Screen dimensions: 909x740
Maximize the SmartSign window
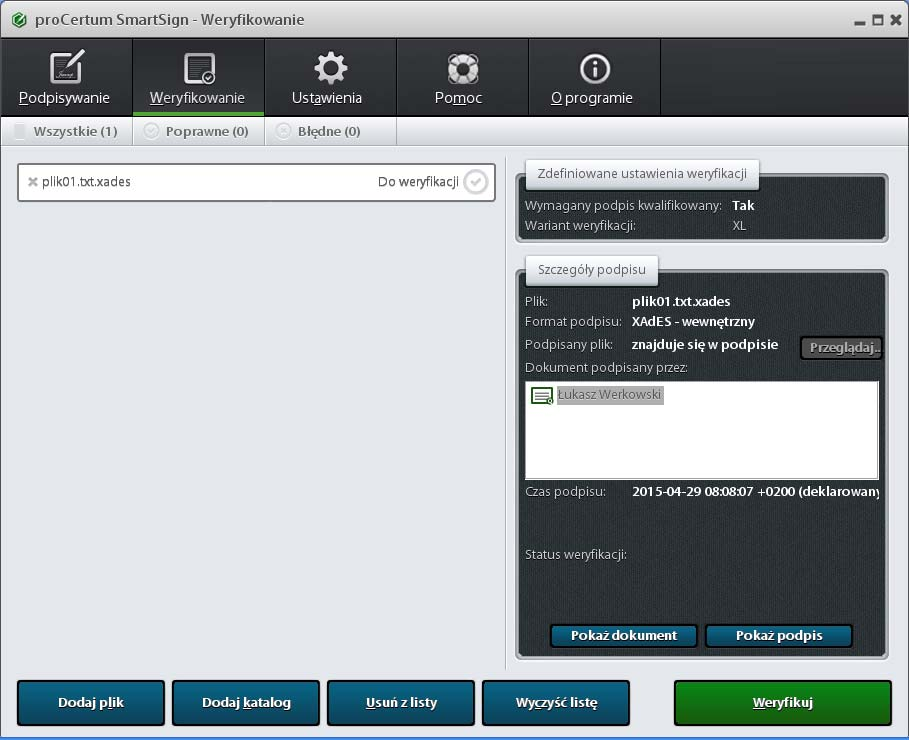click(878, 20)
